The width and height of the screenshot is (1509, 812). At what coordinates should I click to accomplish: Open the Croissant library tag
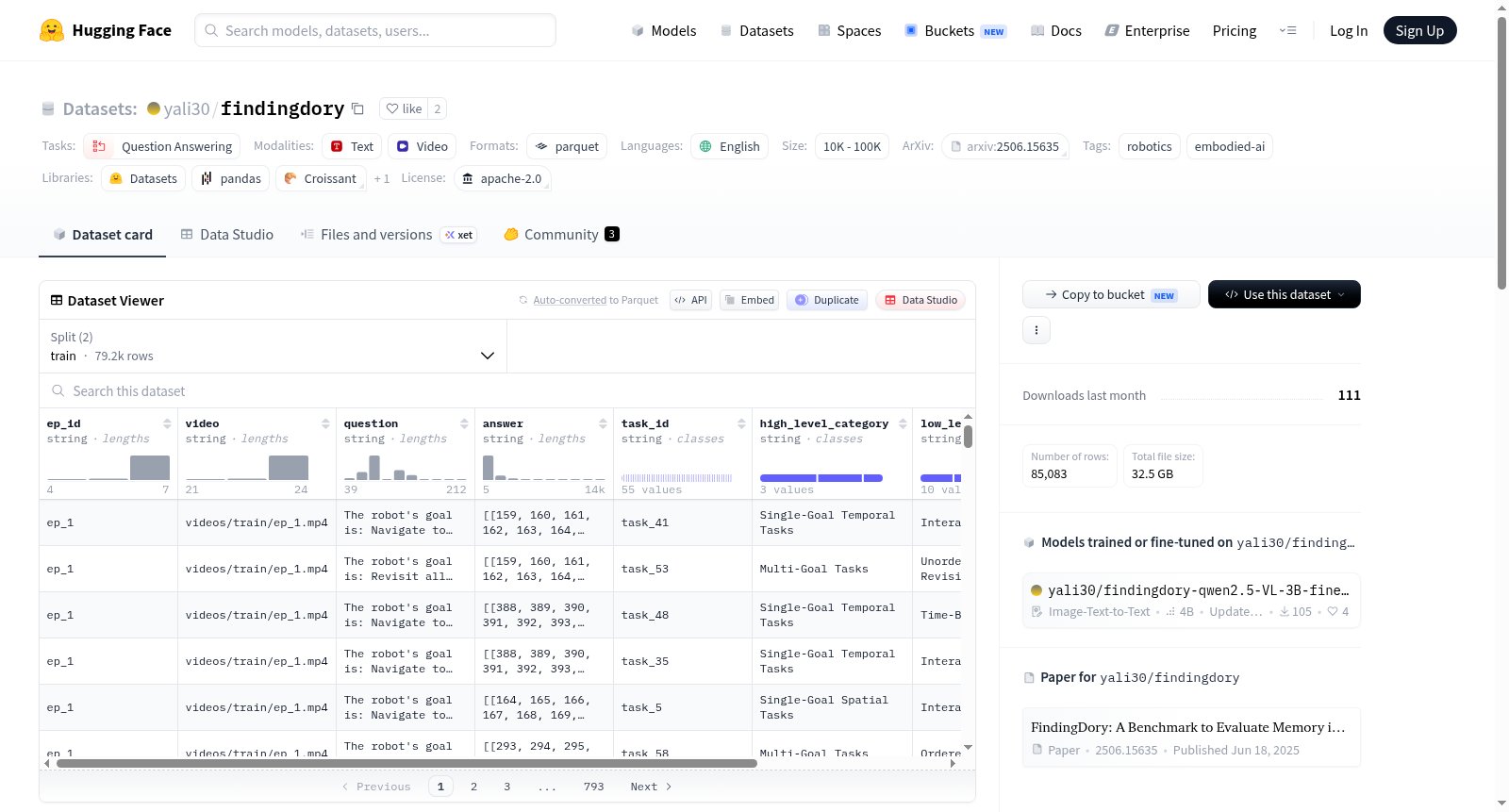coord(321,178)
